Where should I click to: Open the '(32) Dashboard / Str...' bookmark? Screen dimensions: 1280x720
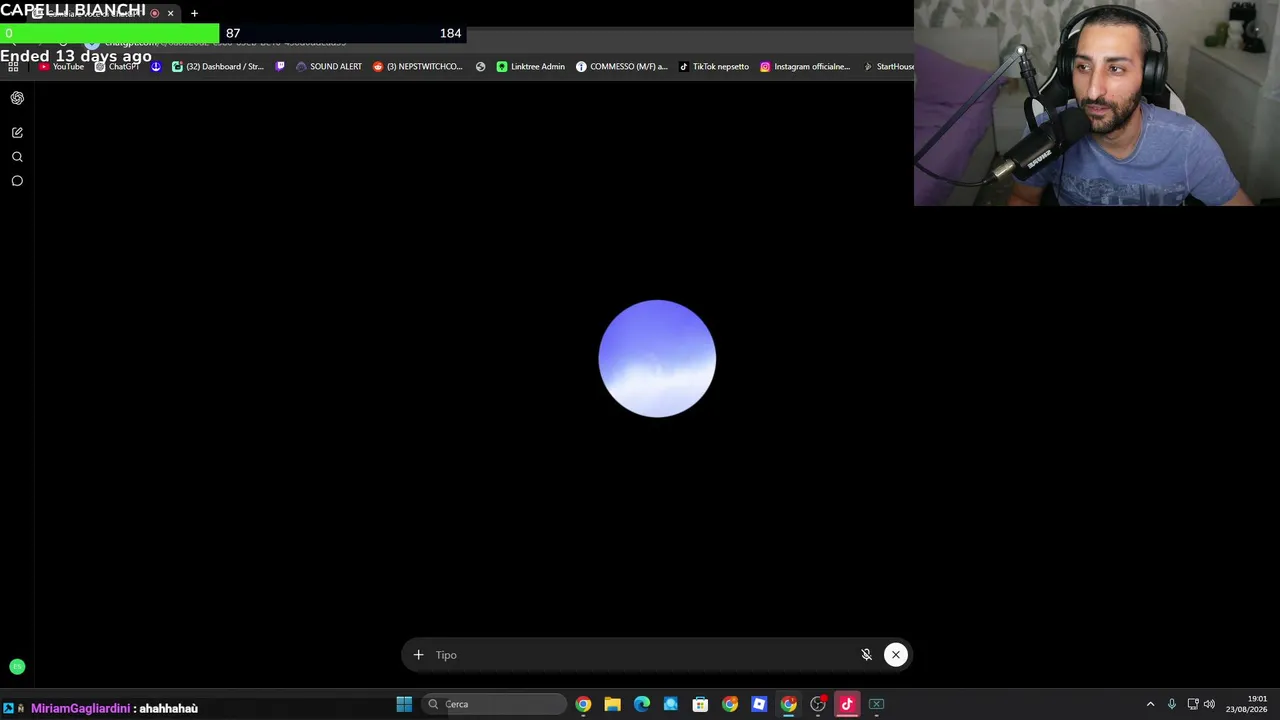(x=218, y=67)
